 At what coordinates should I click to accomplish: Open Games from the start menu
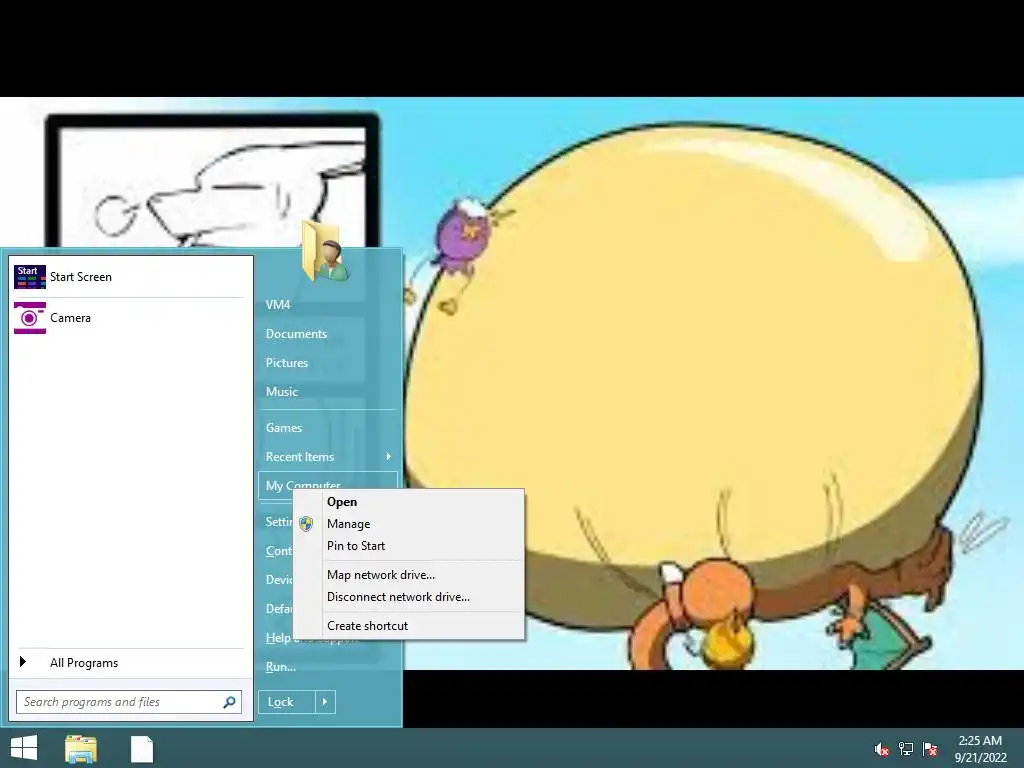pos(284,428)
